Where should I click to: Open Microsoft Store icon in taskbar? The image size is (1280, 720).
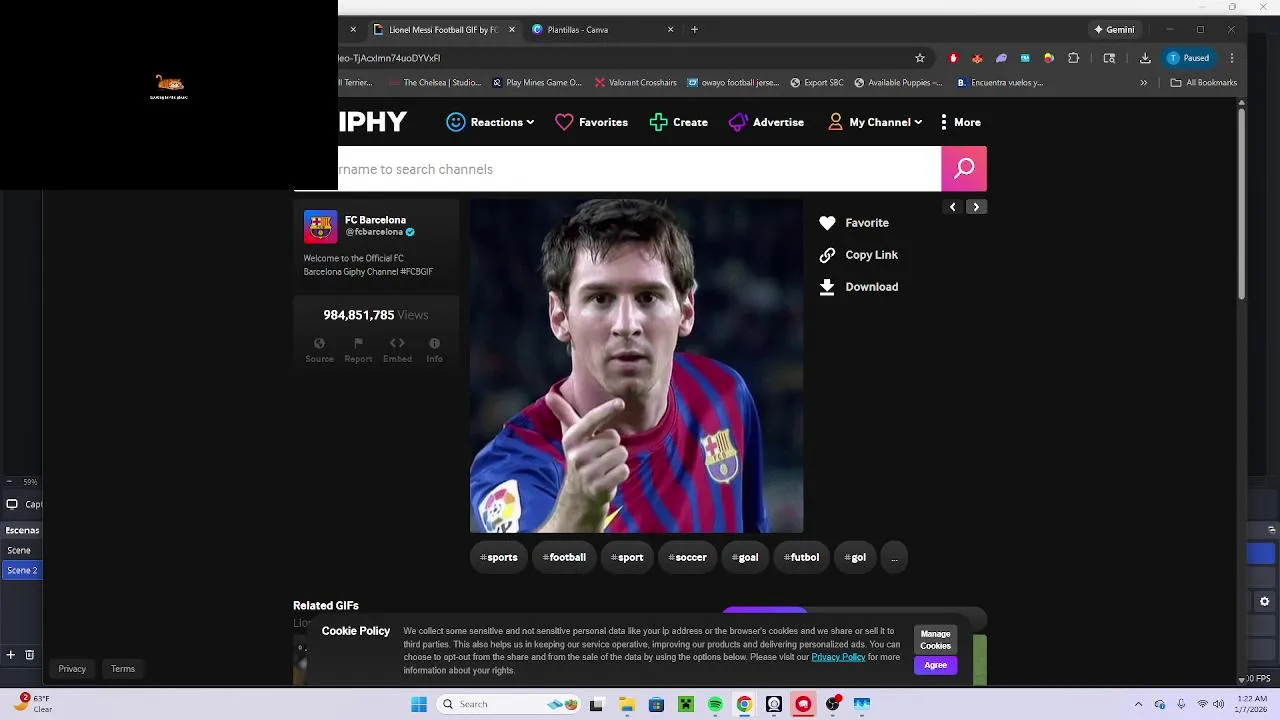(656, 704)
